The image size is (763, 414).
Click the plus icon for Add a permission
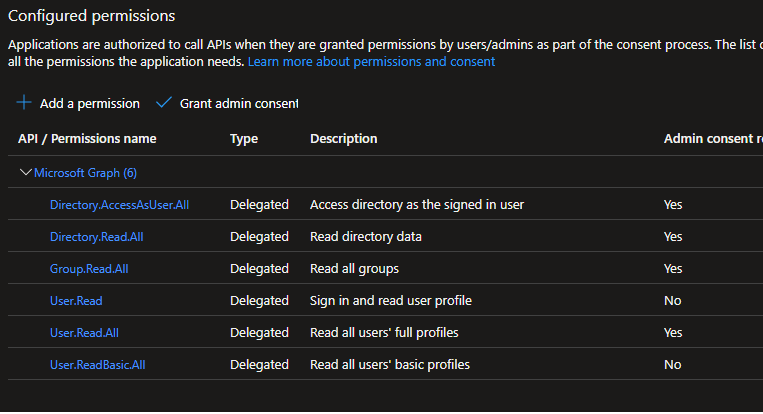point(24,103)
